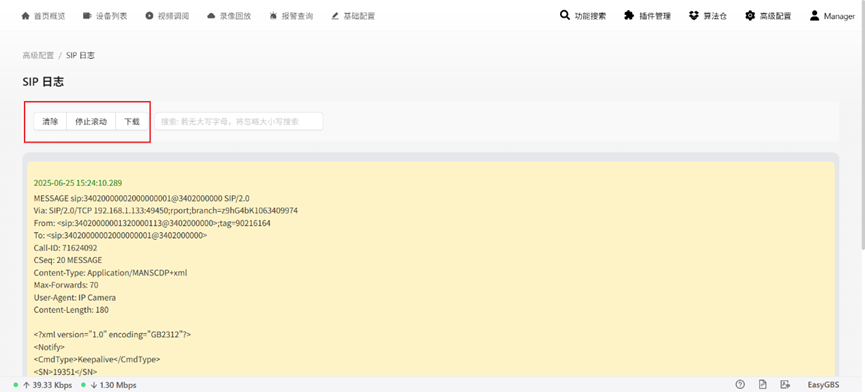Screen dimensions: 865x392
Task: Click the help question-mark icon in status bar
Action: tap(740, 384)
